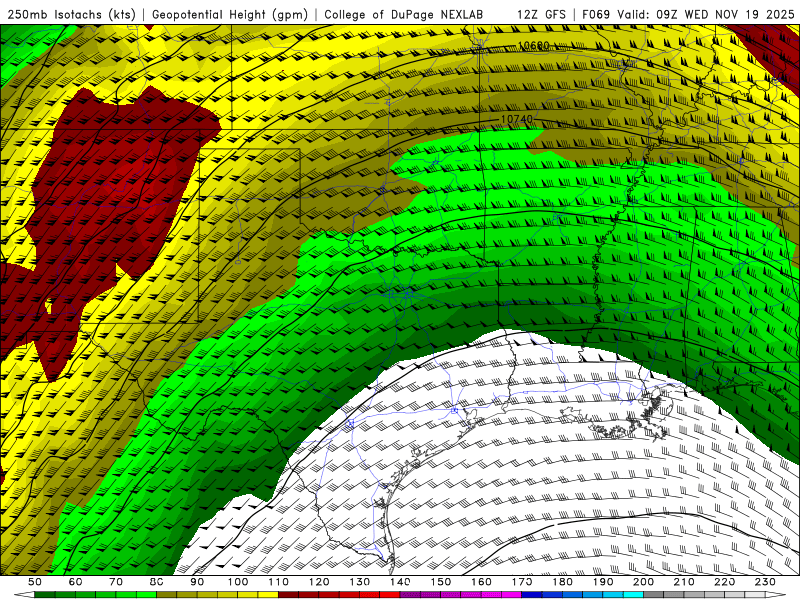Click the 170 value on the color scale
Screen dimensions: 800x600
coord(522,582)
